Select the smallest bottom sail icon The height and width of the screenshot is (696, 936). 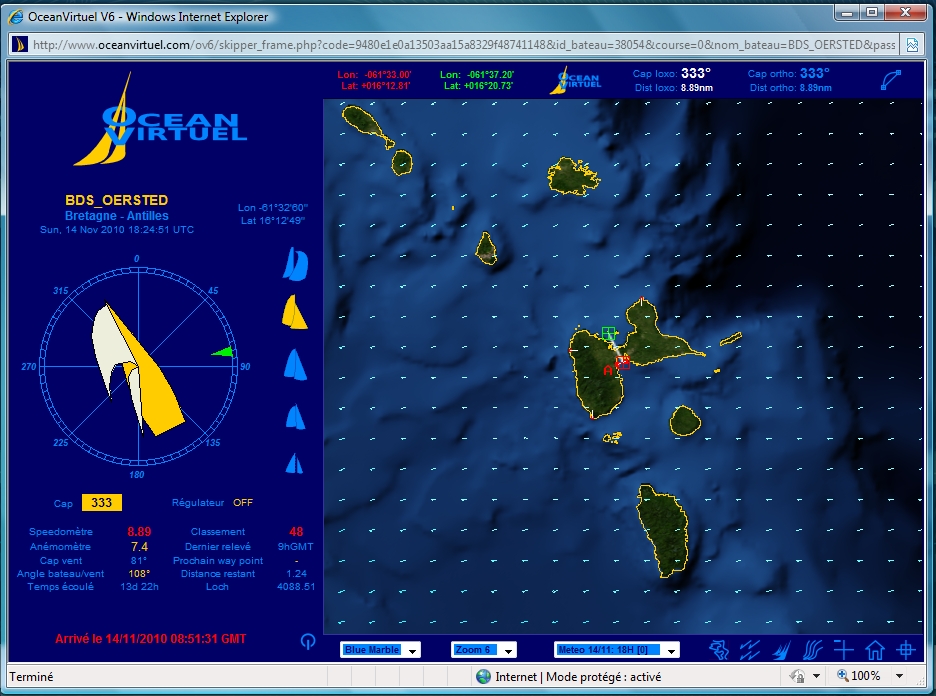pos(294,463)
